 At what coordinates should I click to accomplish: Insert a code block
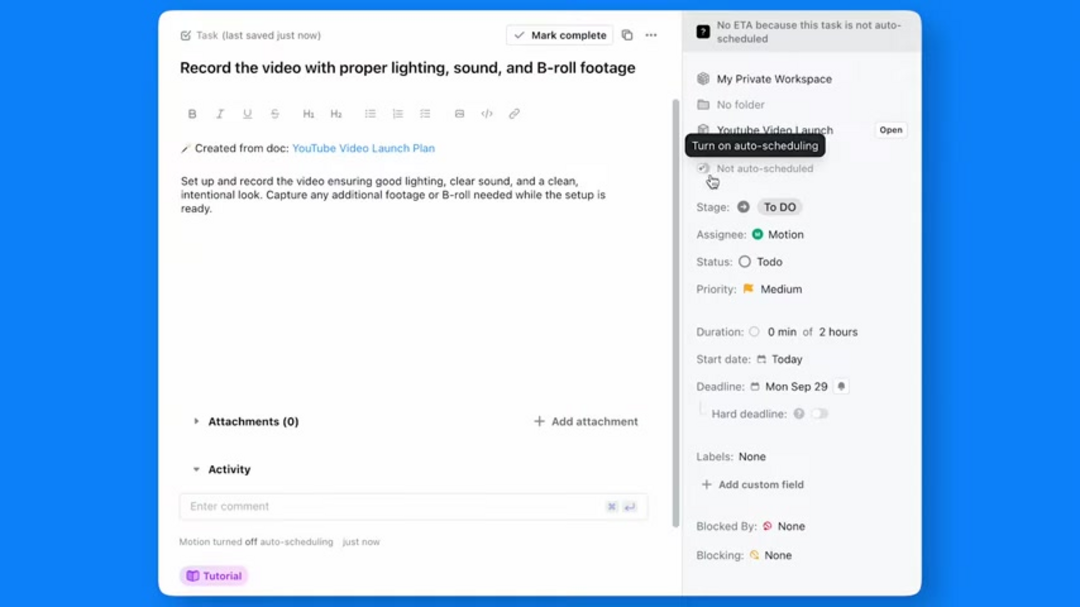[x=487, y=113]
